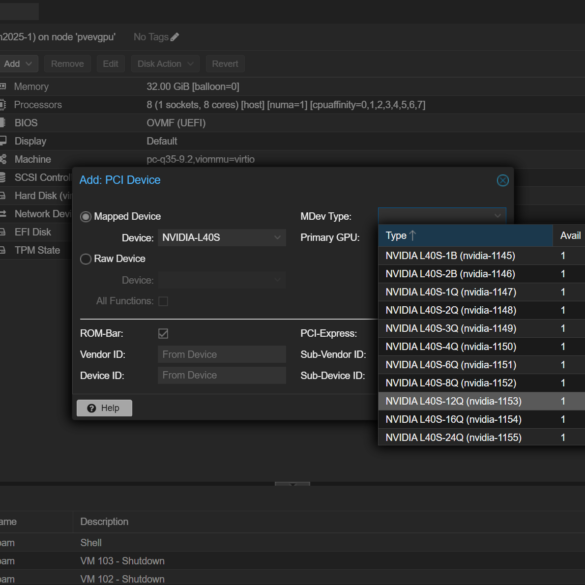
Task: Choose NVIDIA L40S-6Q (nvidia-1151)
Action: point(482,365)
